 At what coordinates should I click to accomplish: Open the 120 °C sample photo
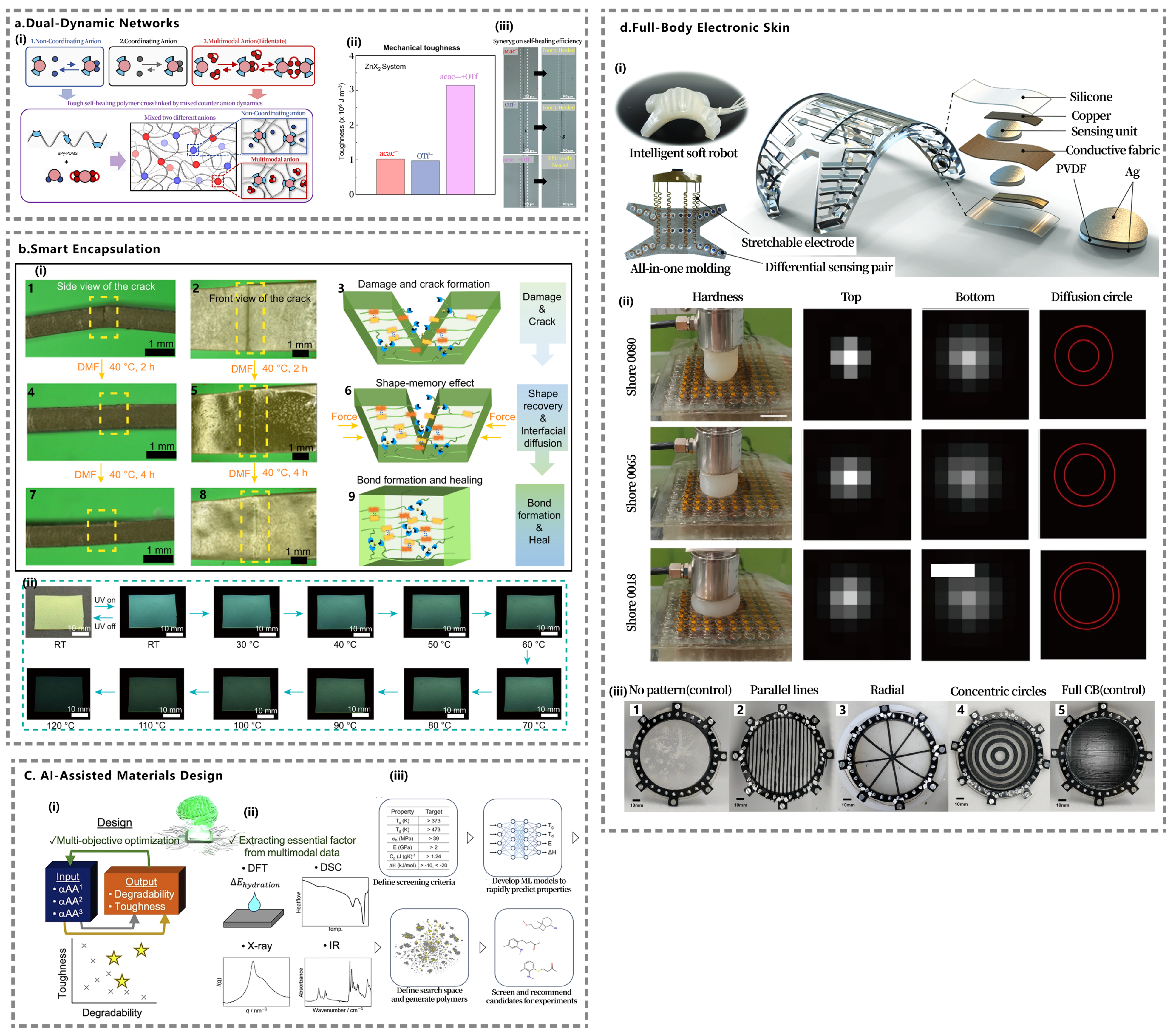pos(59,694)
